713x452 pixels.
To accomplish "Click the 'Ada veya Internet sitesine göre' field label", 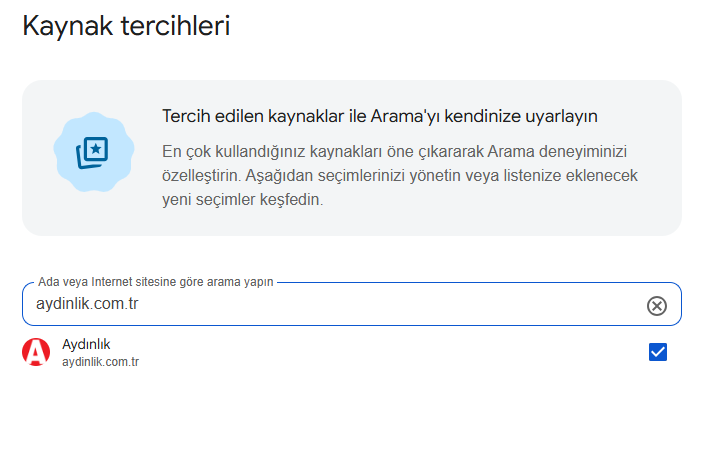I will (156, 282).
